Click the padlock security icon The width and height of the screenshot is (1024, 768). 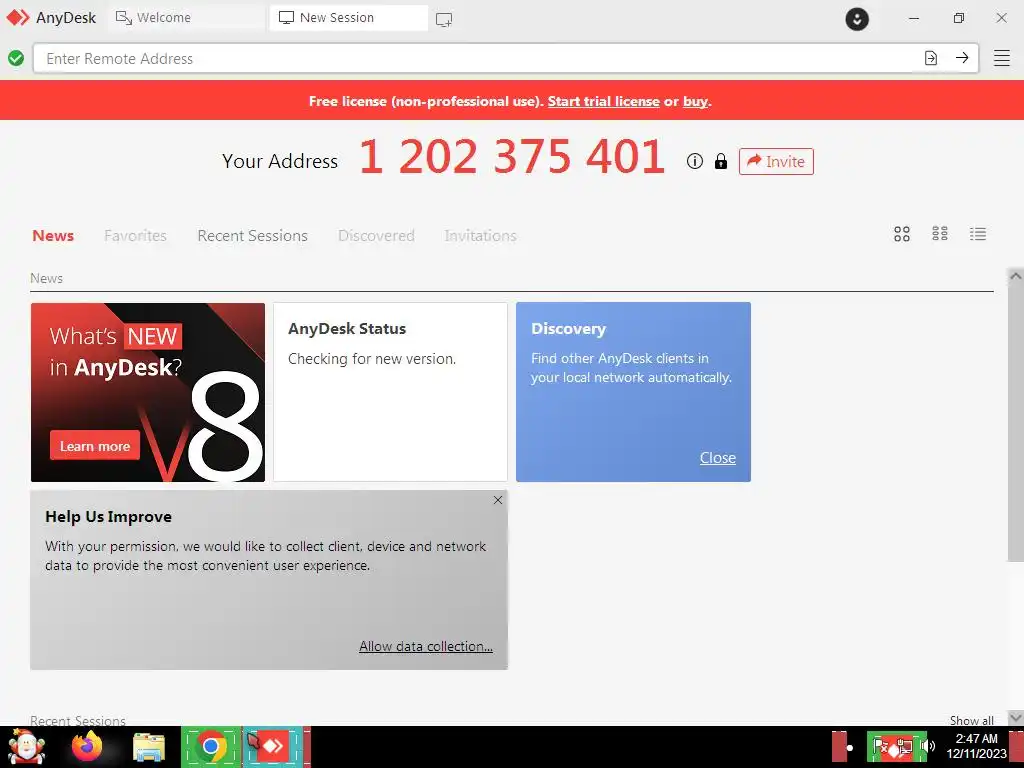pos(721,161)
